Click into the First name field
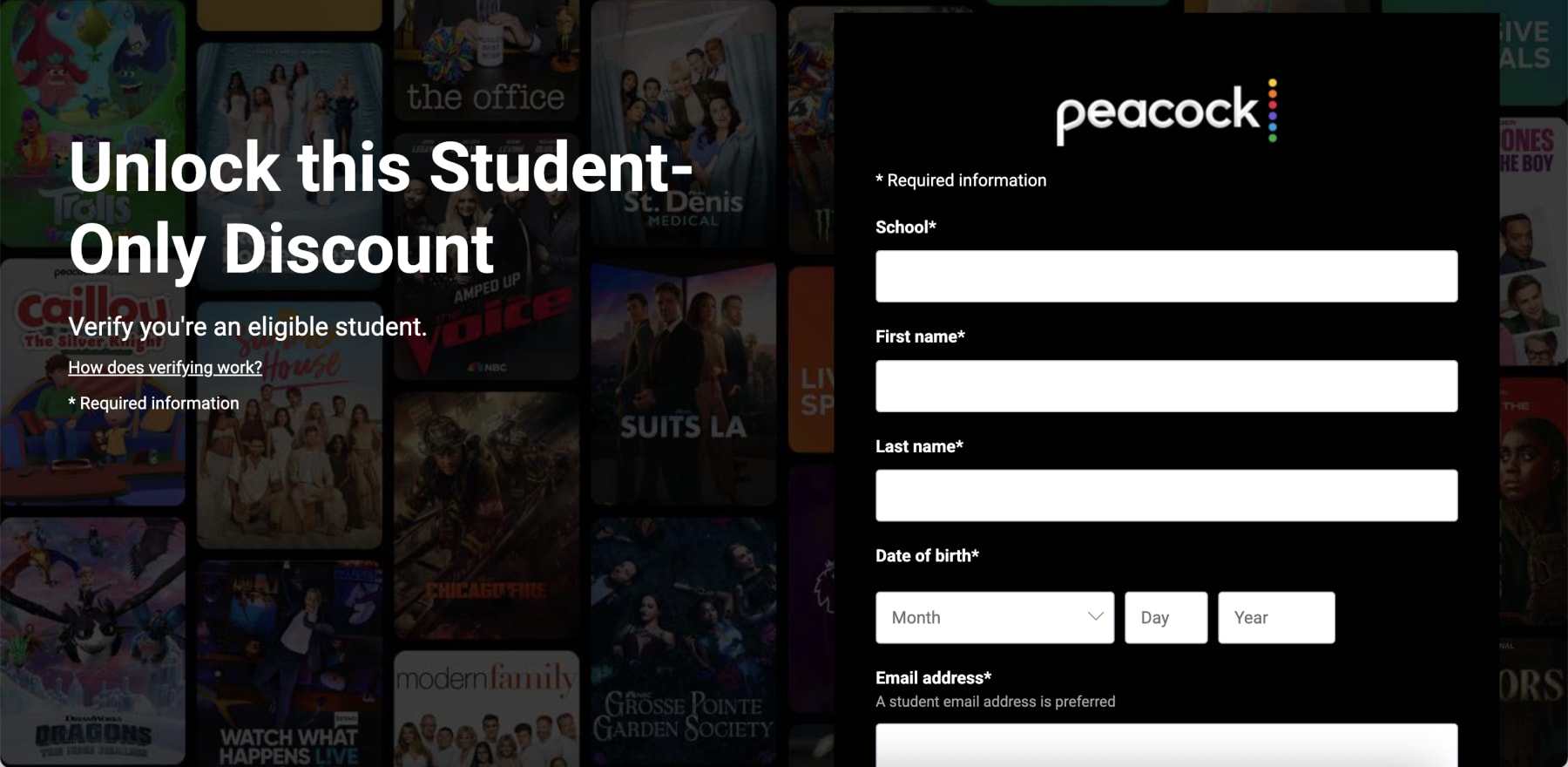Image resolution: width=1568 pixels, height=767 pixels. coord(1166,386)
